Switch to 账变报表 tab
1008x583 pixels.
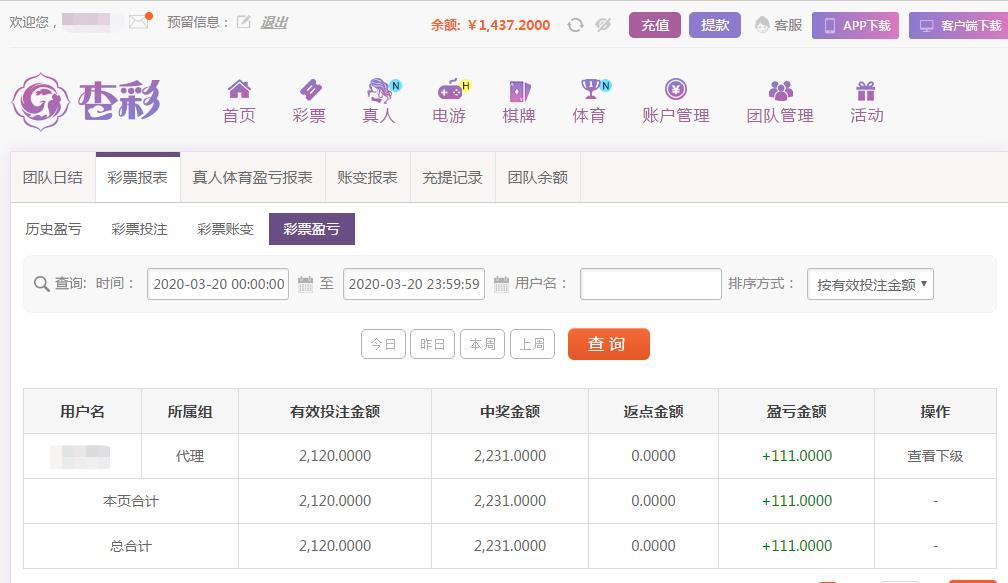tap(368, 177)
